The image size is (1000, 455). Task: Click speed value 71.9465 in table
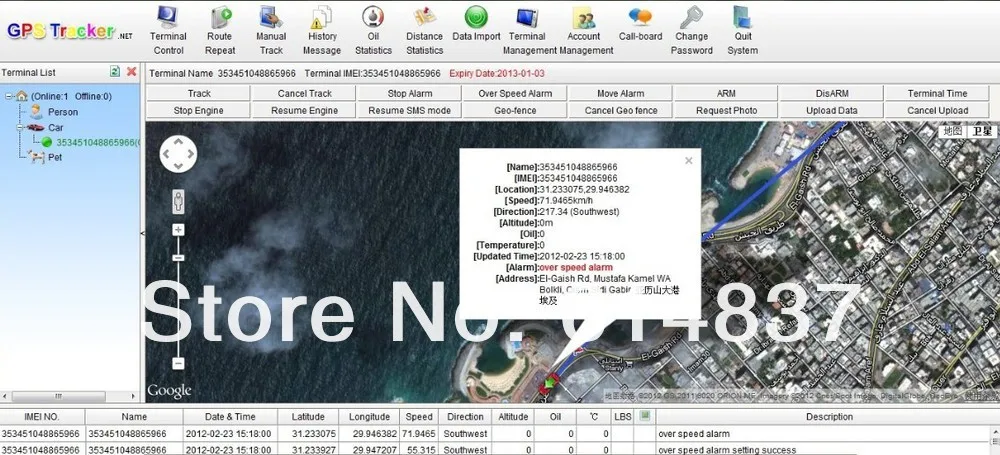pyautogui.click(x=419, y=434)
